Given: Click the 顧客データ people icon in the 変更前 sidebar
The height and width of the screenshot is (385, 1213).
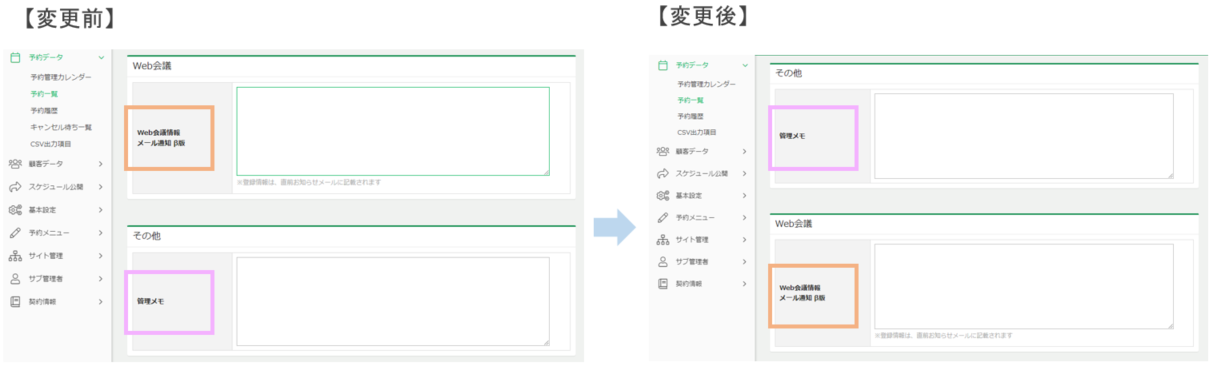Looking at the screenshot, I should [x=15, y=163].
